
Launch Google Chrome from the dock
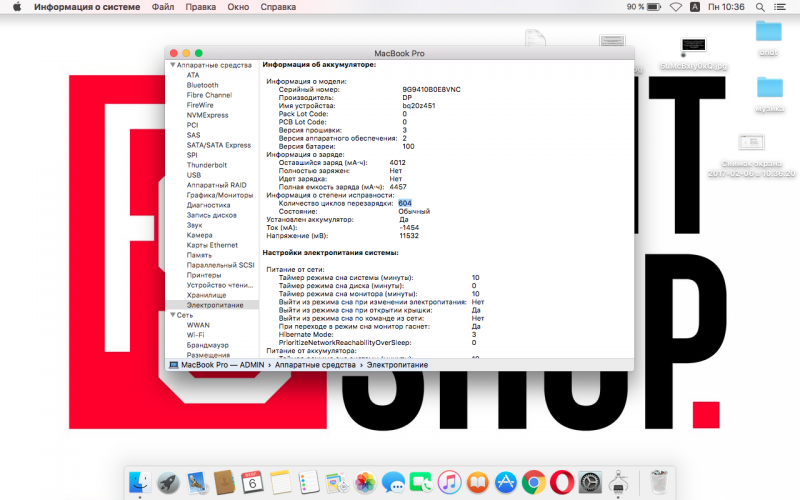(533, 482)
